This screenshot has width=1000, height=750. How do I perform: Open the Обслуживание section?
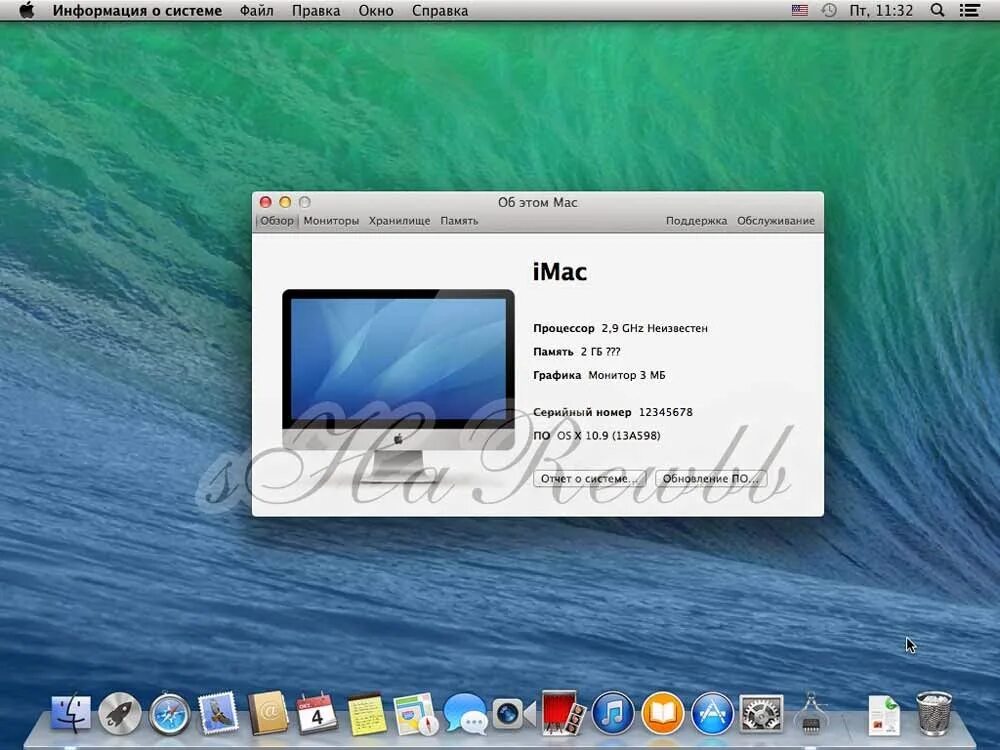(776, 221)
